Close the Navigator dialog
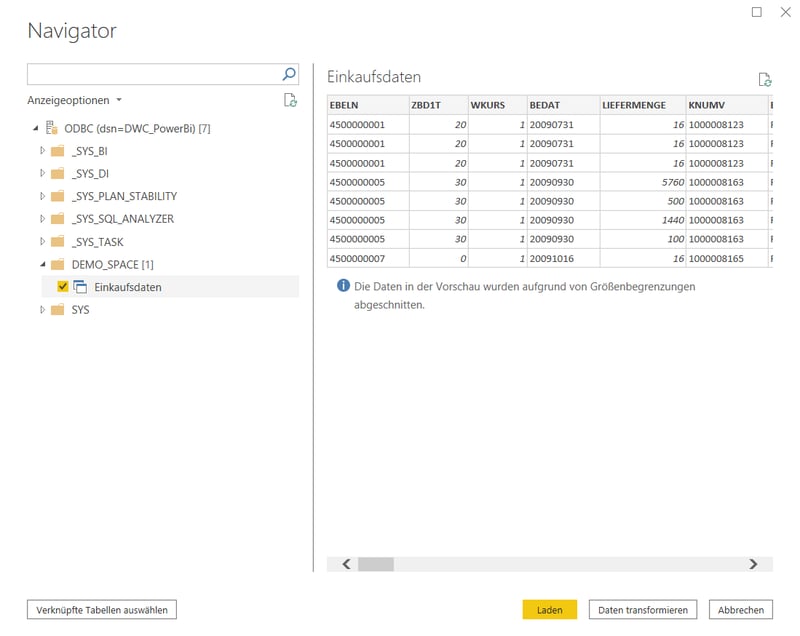The image size is (800, 636). (x=786, y=12)
